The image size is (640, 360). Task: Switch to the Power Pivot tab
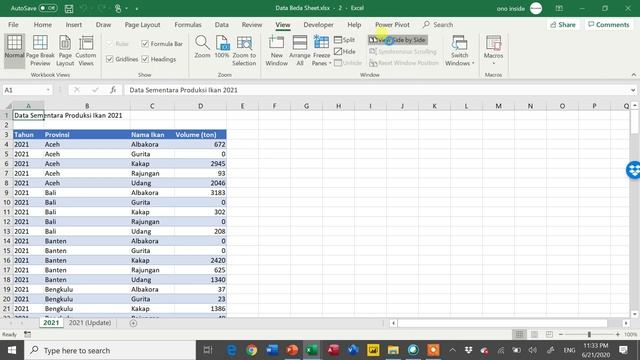click(392, 24)
